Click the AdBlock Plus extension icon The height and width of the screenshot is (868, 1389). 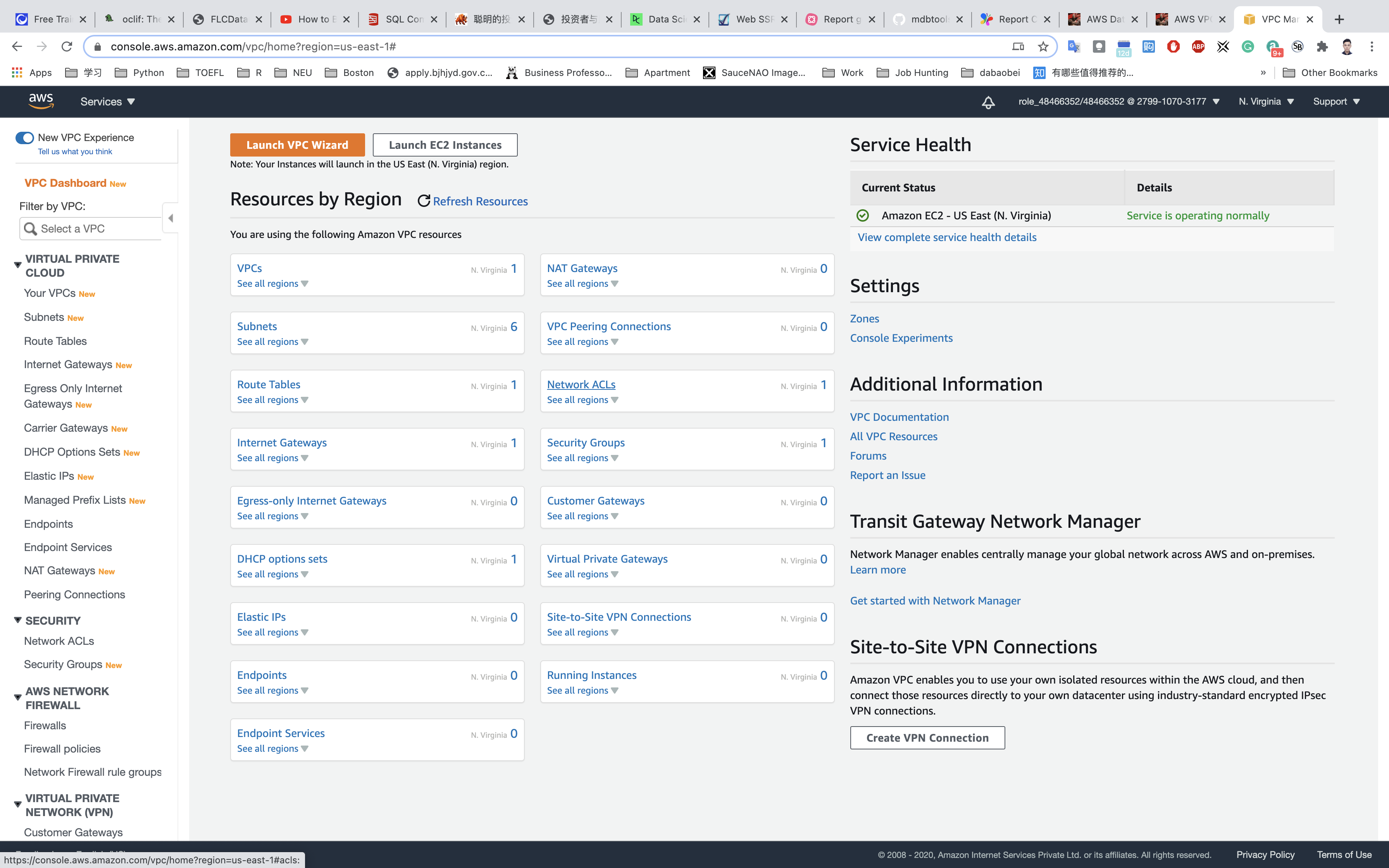1198,46
